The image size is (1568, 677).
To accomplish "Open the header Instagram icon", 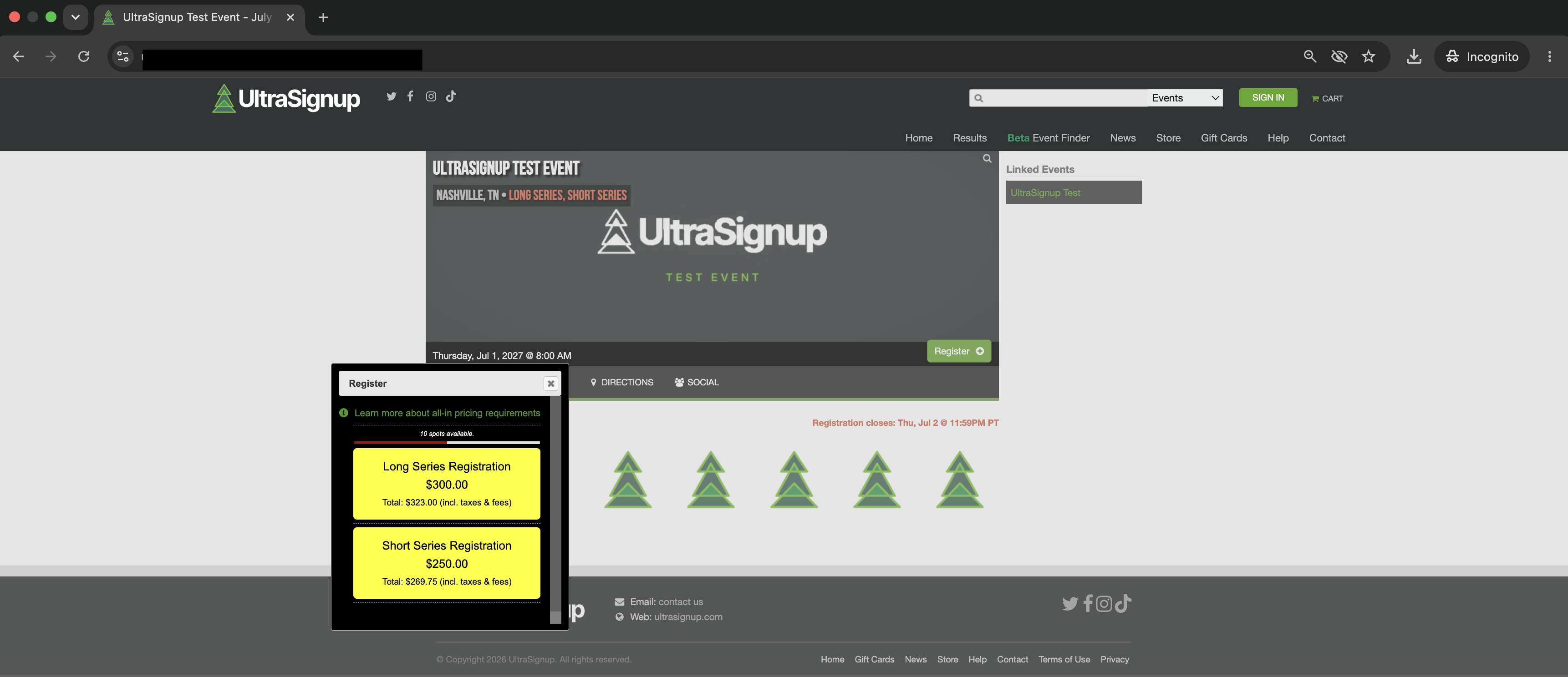I will (x=431, y=96).
